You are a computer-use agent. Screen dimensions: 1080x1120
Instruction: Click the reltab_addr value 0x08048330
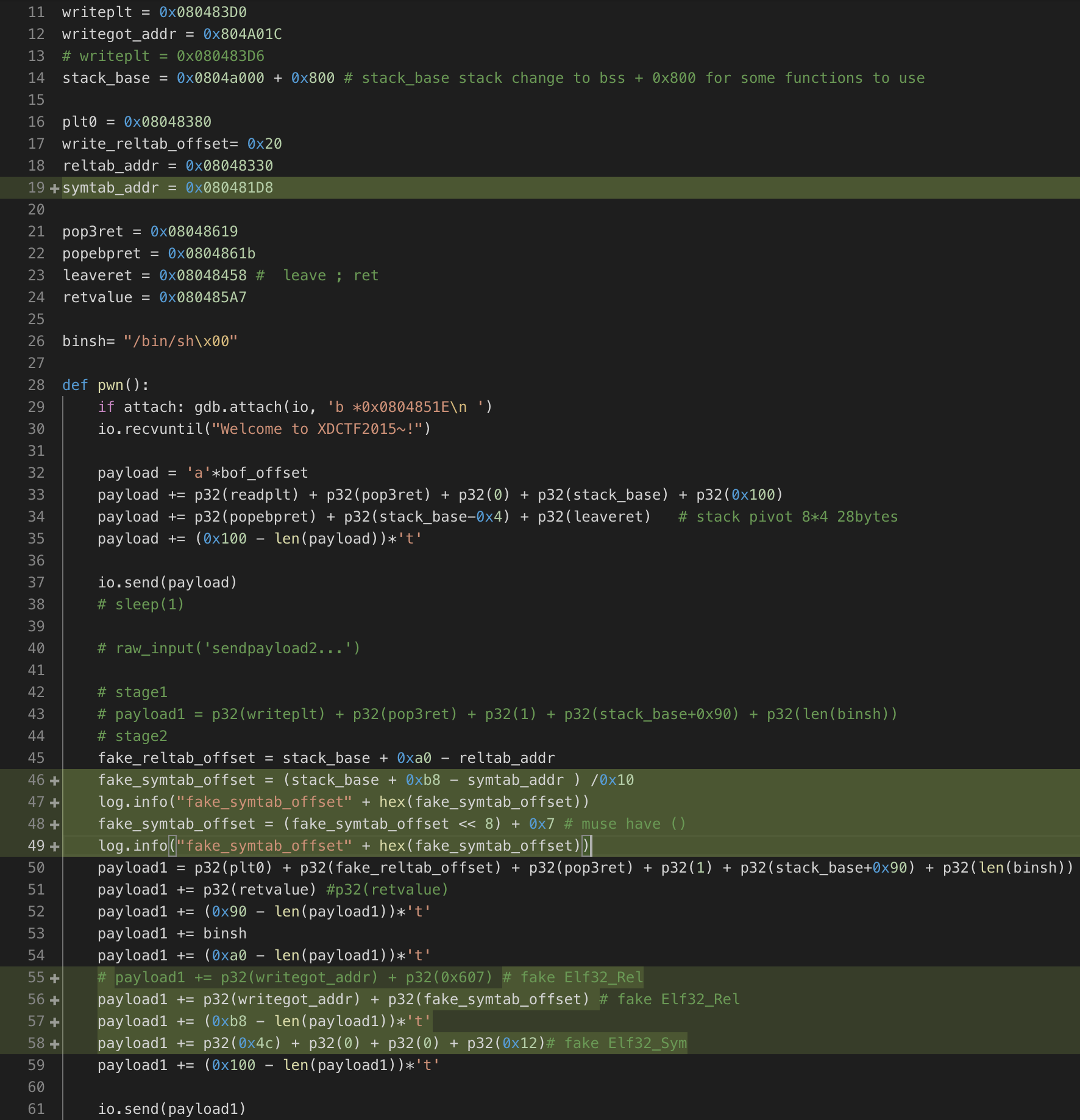coord(229,166)
